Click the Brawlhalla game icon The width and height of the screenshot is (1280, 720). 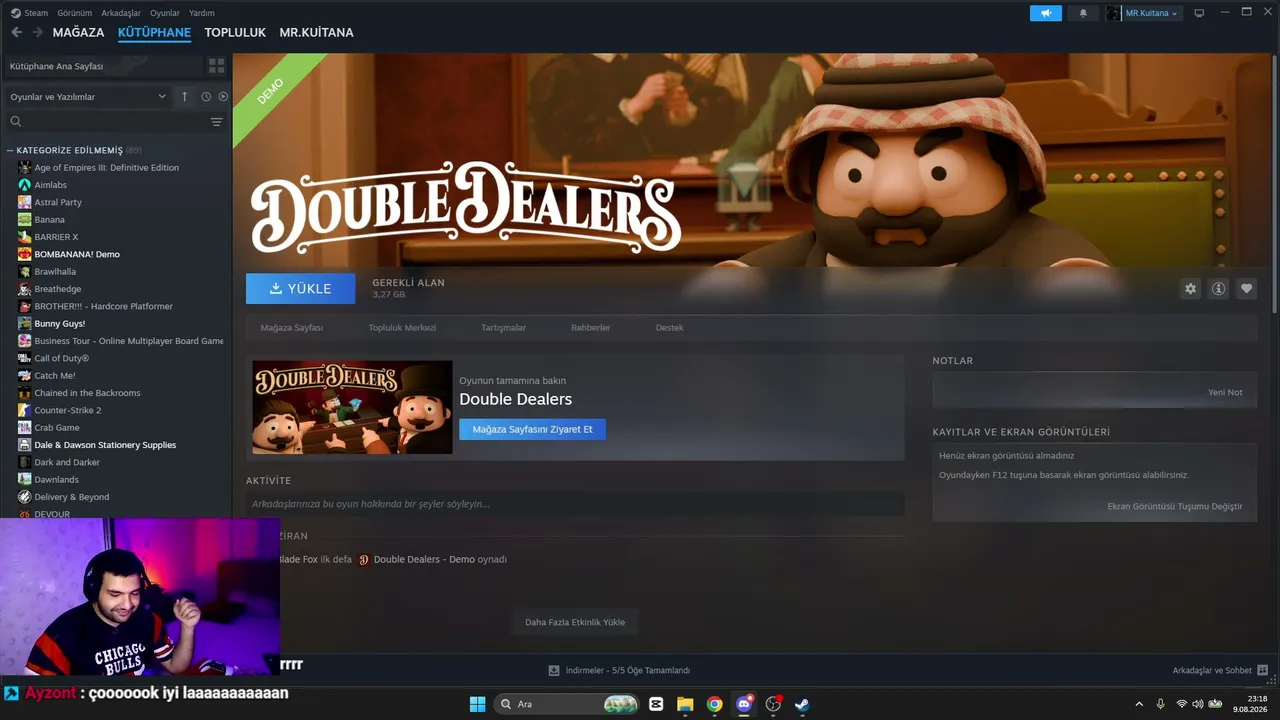pos(24,271)
